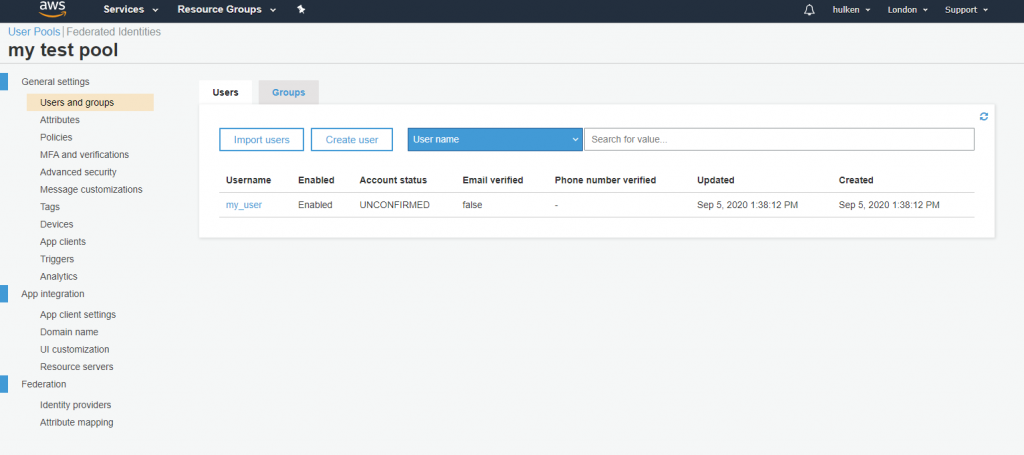Click the Account status column header
1024x455 pixels.
pyautogui.click(x=393, y=180)
